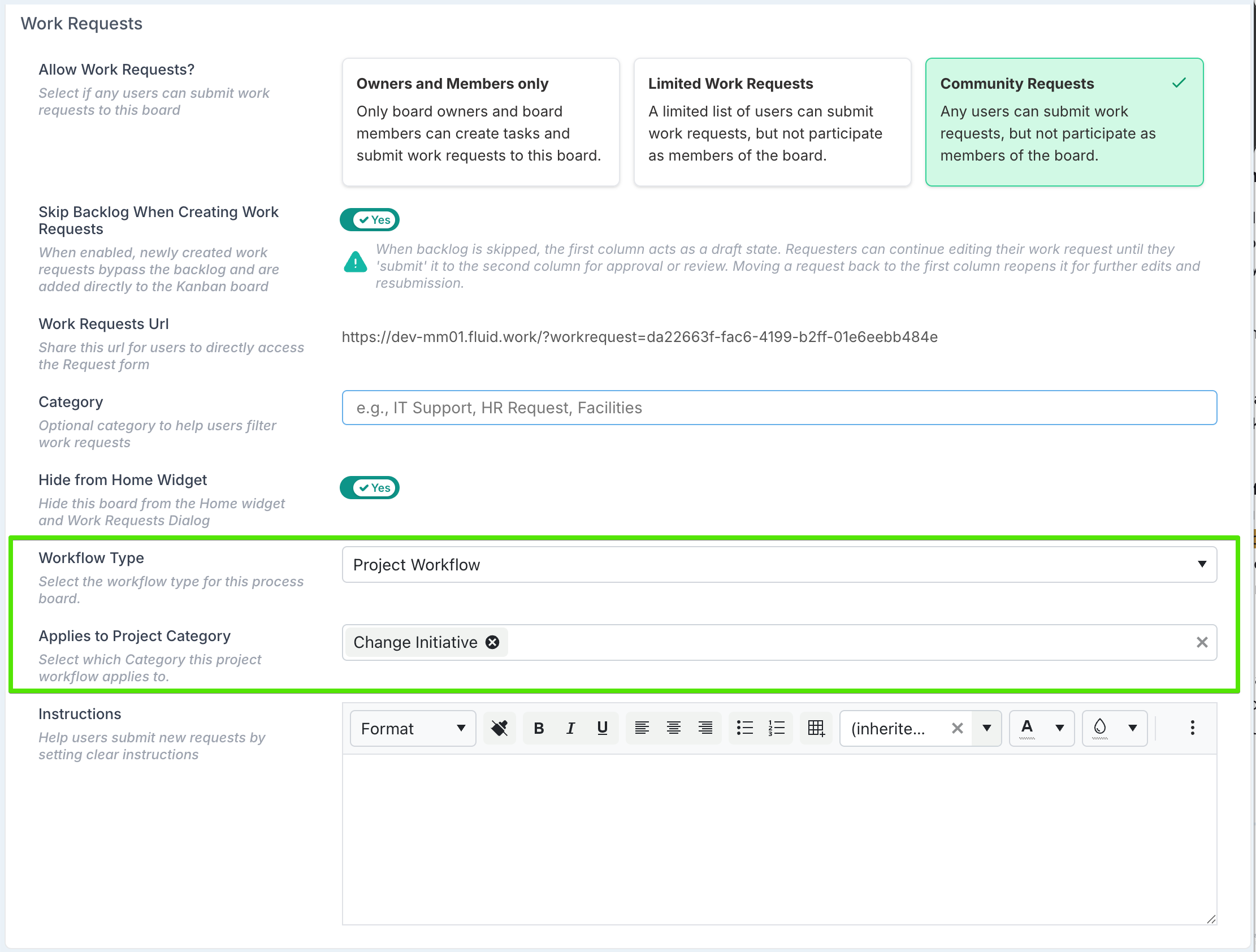Toggle bold formatting in editor
Image resolution: width=1256 pixels, height=952 pixels.
tap(538, 728)
